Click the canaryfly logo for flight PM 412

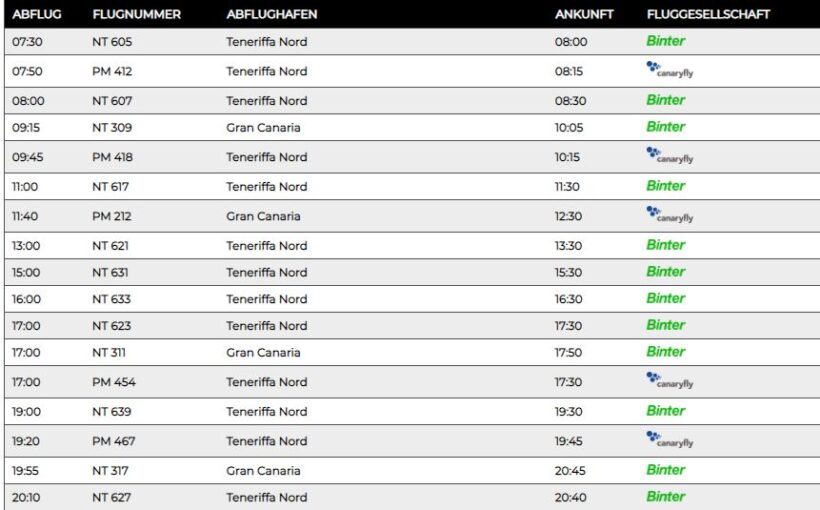[x=670, y=70]
